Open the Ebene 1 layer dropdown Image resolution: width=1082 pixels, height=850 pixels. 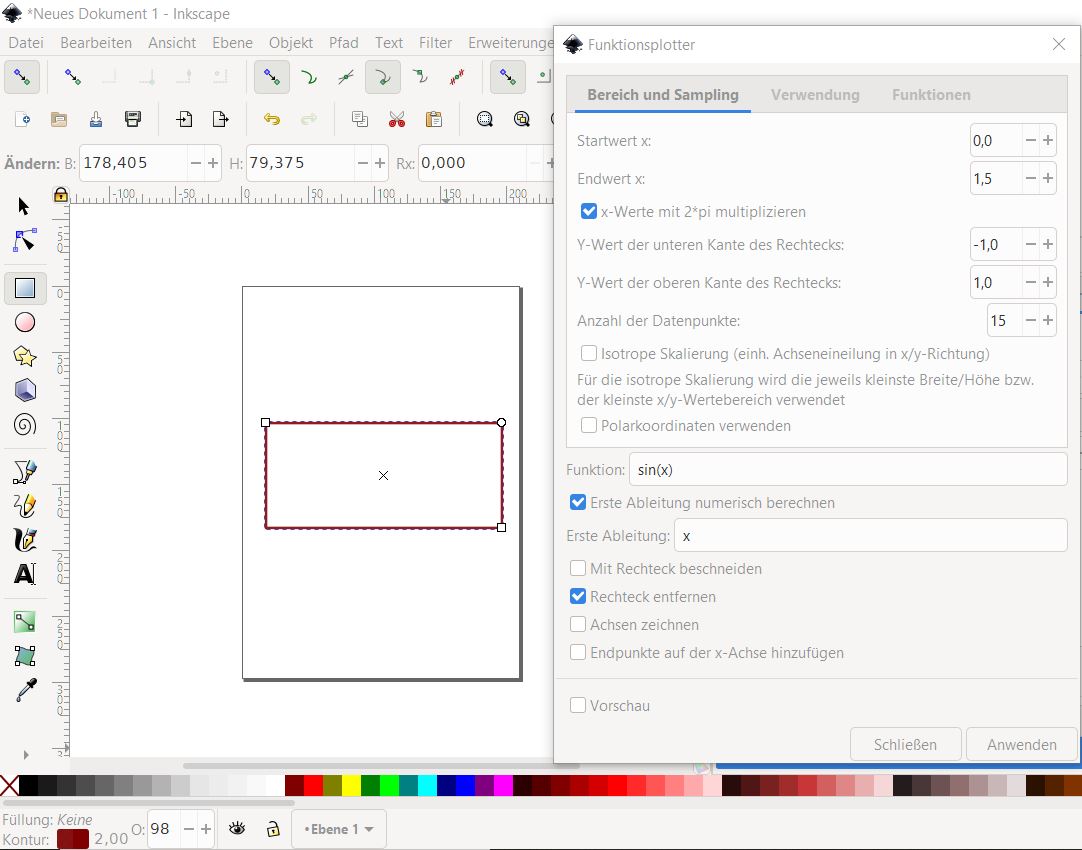click(x=338, y=829)
